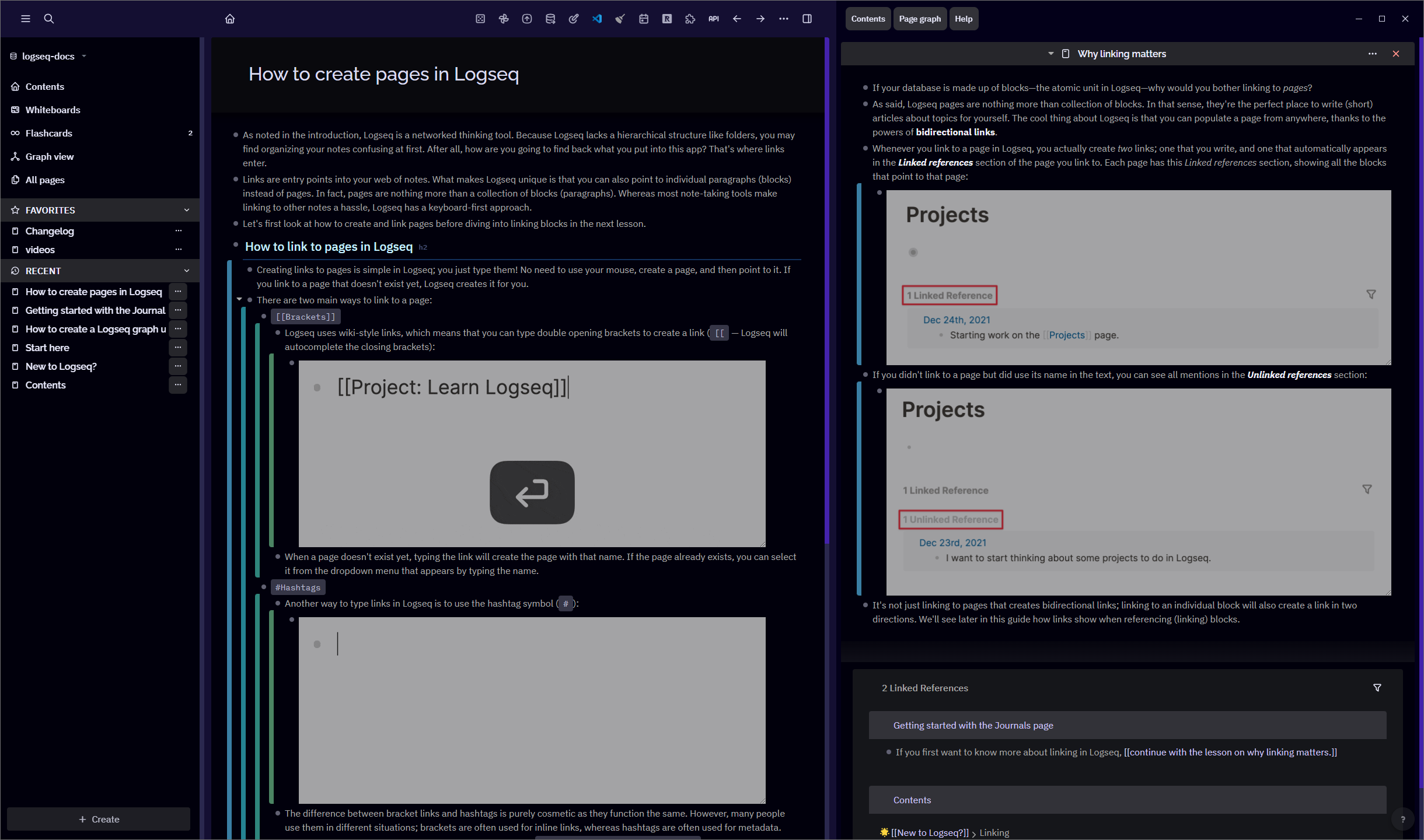Viewport: 1424px width, 840px height.
Task: Click the puzzle-piece plugins icon
Action: click(x=690, y=19)
